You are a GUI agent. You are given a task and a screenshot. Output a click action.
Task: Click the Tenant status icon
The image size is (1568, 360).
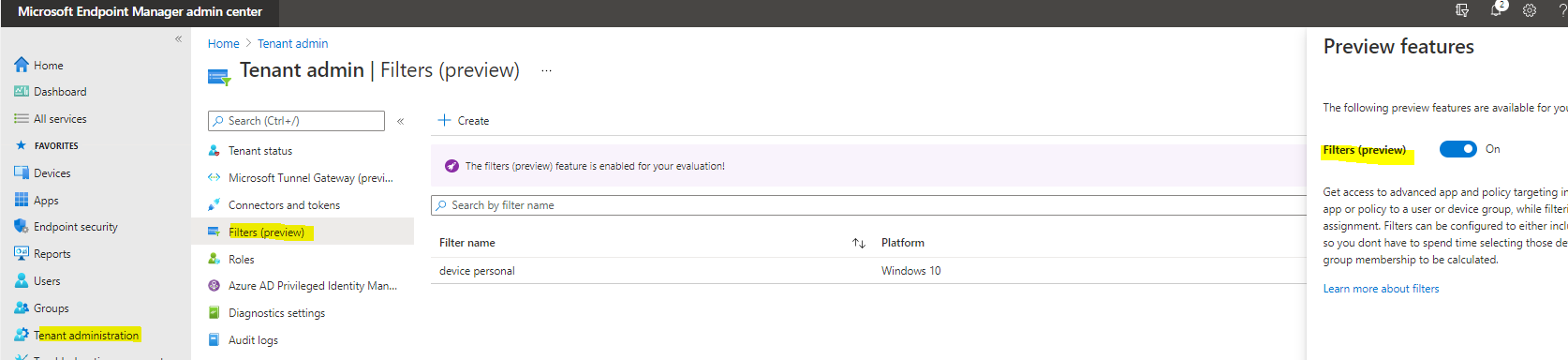click(x=214, y=150)
